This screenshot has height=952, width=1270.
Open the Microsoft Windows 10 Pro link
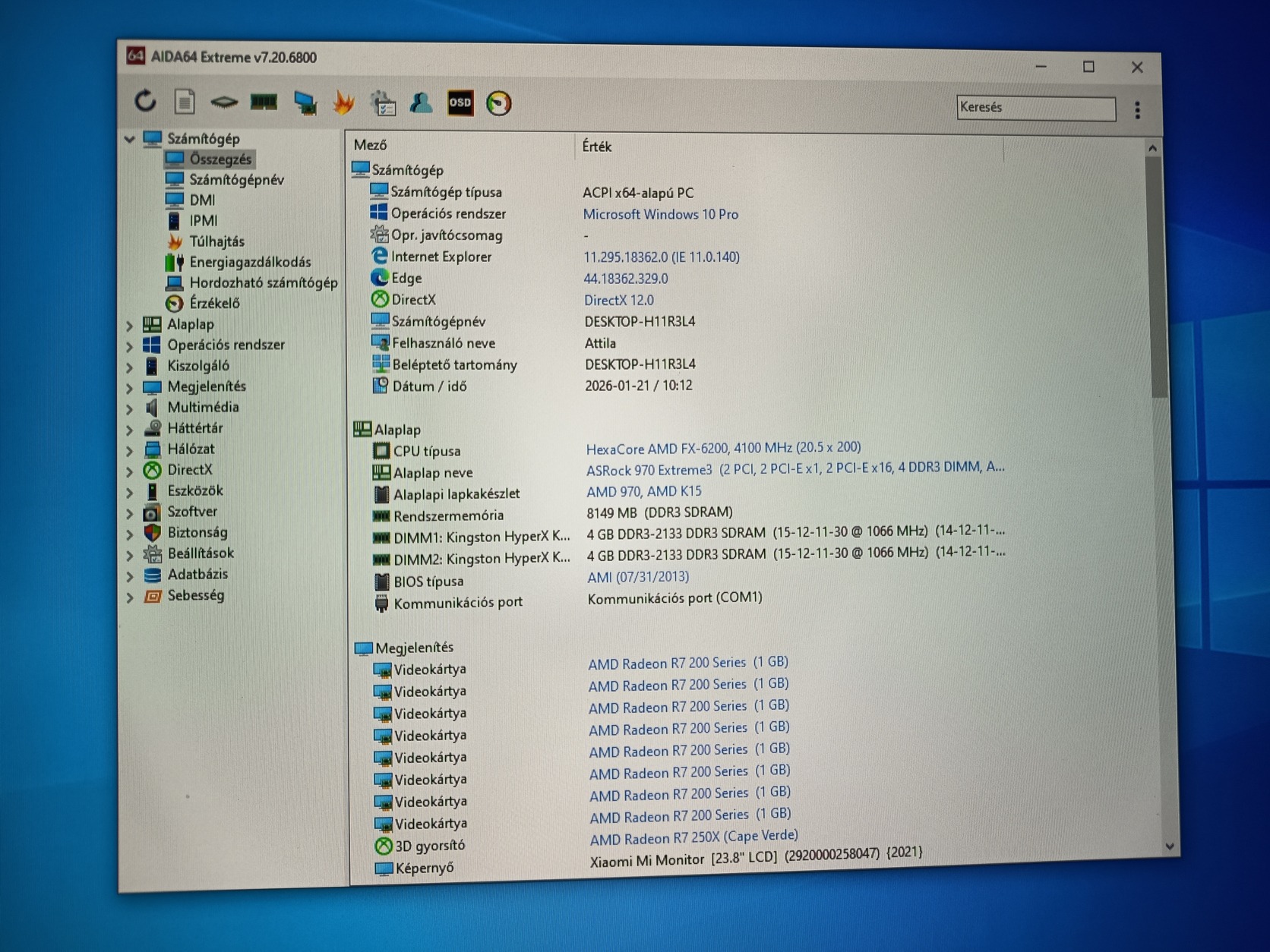pyautogui.click(x=661, y=215)
